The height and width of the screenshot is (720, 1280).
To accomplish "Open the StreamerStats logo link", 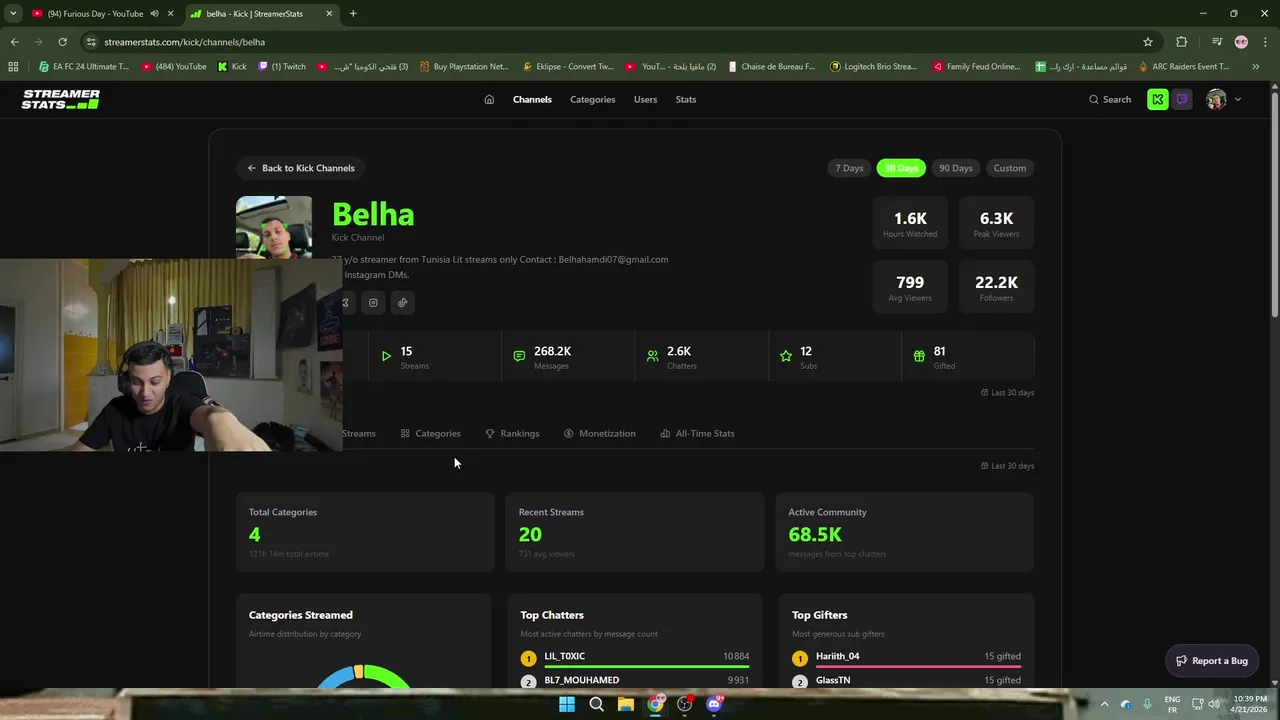I will tap(61, 99).
